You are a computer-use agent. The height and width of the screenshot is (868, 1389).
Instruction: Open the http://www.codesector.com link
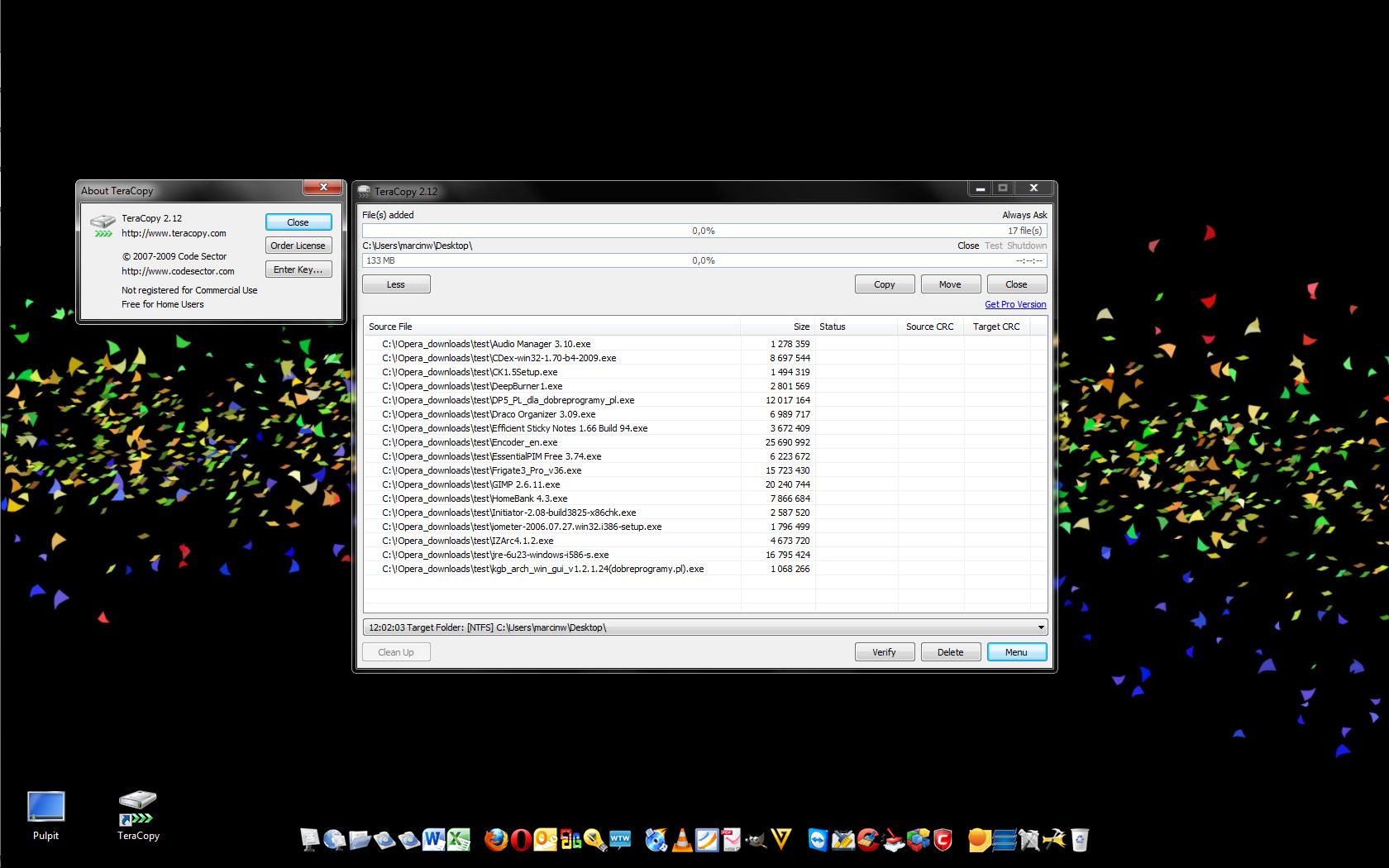point(178,271)
